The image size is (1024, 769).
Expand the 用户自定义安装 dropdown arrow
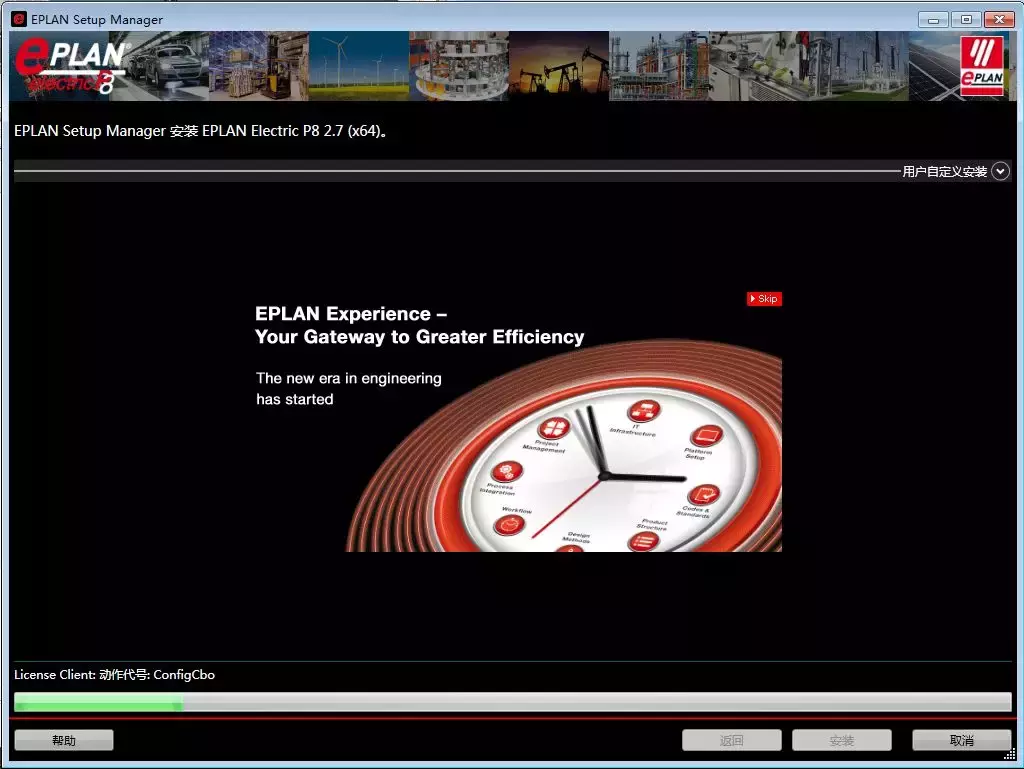click(1000, 171)
